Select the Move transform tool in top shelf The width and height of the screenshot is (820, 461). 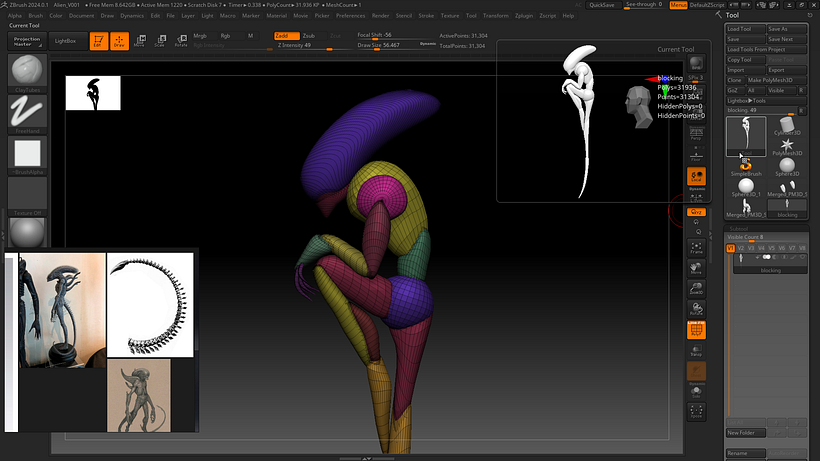(x=140, y=41)
